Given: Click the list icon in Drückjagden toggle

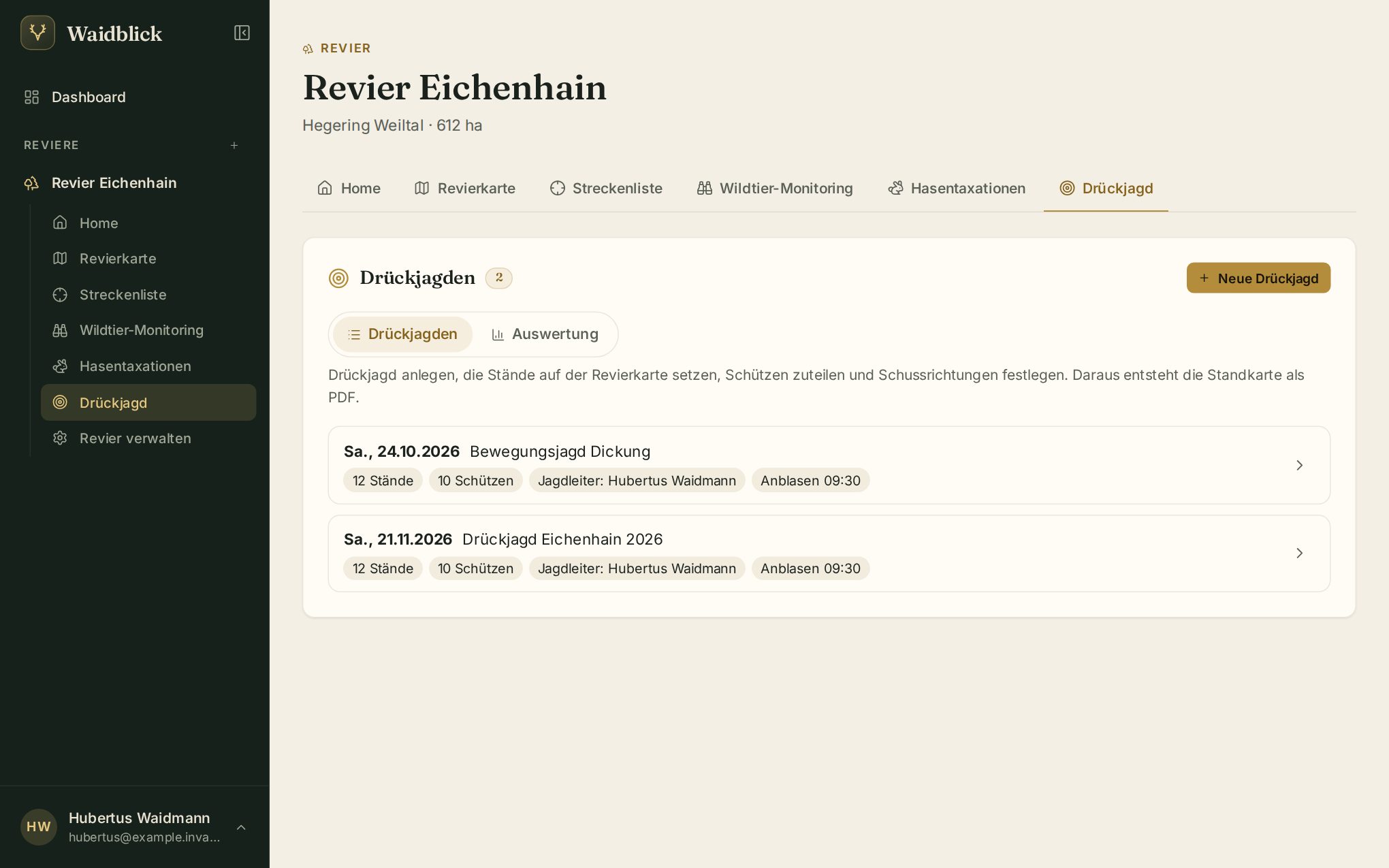Looking at the screenshot, I should point(354,334).
